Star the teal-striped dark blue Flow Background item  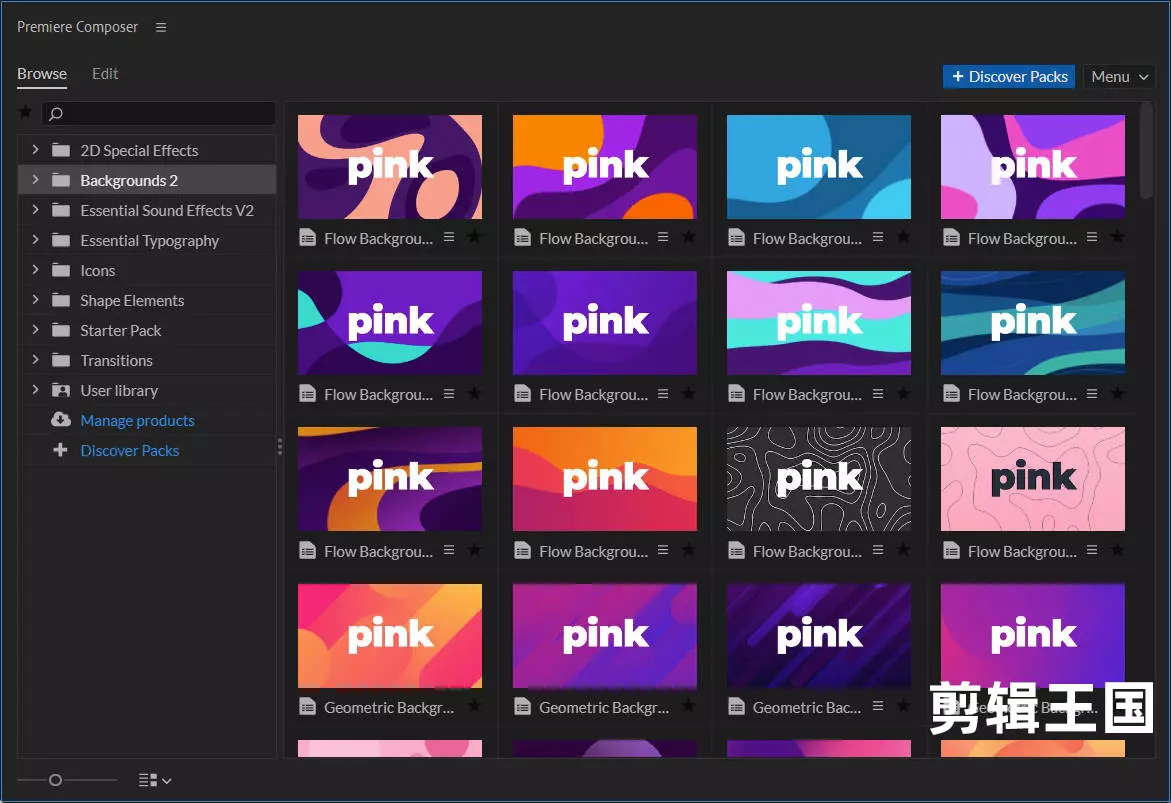click(1117, 393)
